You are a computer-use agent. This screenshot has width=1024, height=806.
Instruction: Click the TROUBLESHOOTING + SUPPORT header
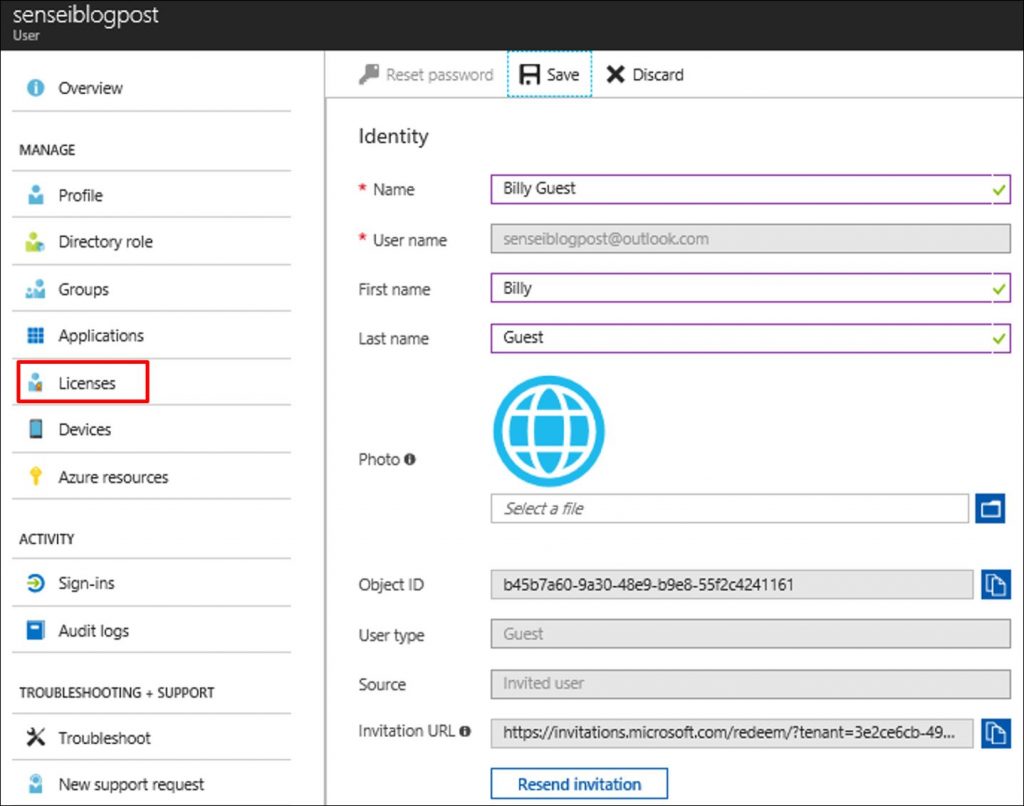(x=117, y=692)
